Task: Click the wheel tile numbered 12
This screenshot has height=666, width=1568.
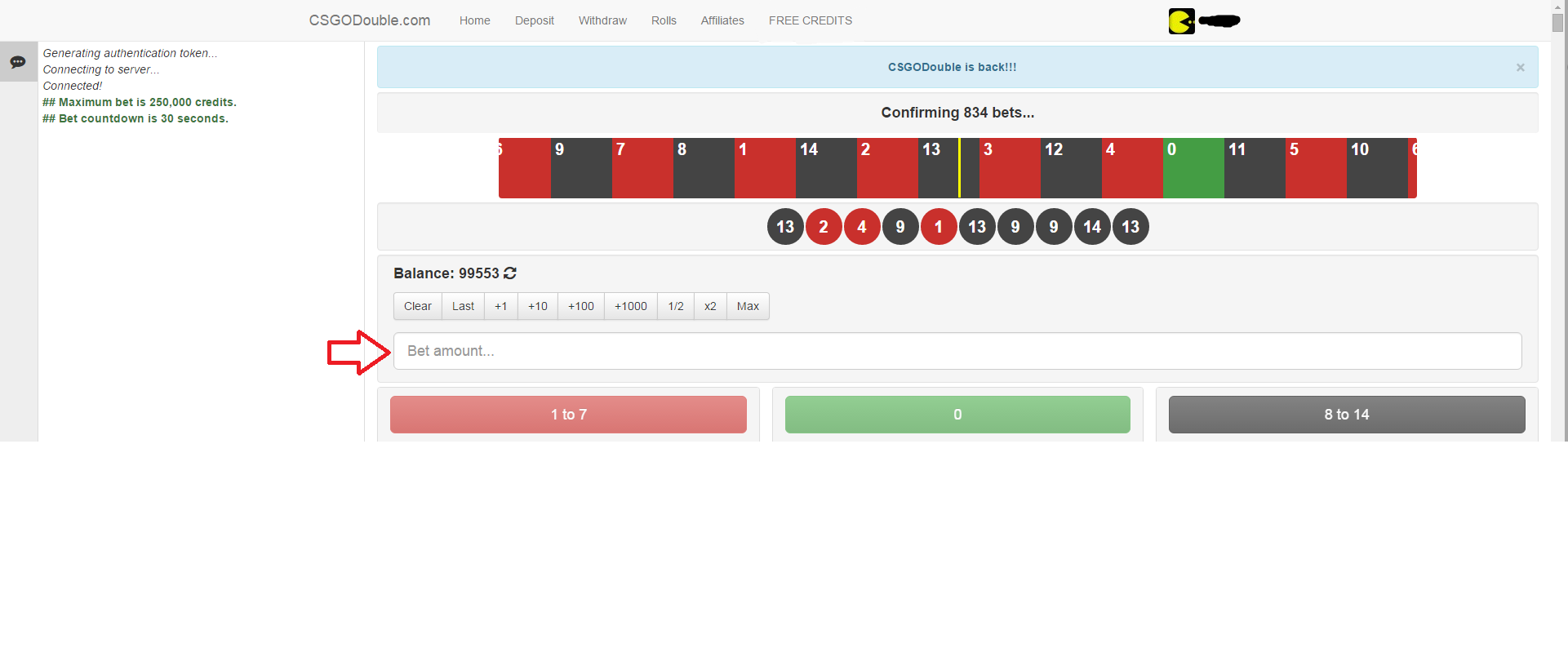Action: point(1071,168)
